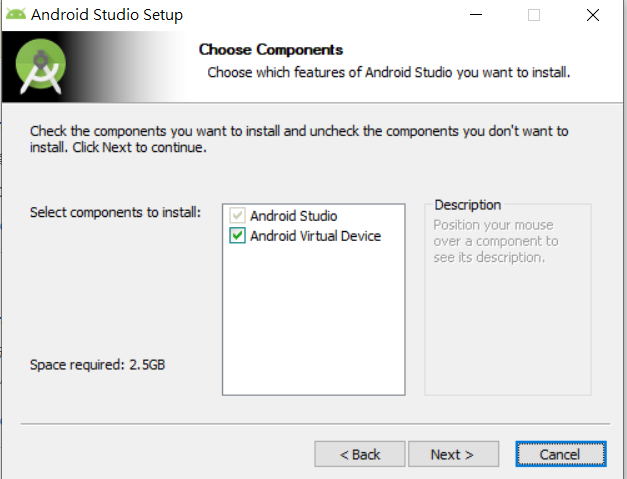
Task: Go back with the Back button
Action: click(x=360, y=454)
